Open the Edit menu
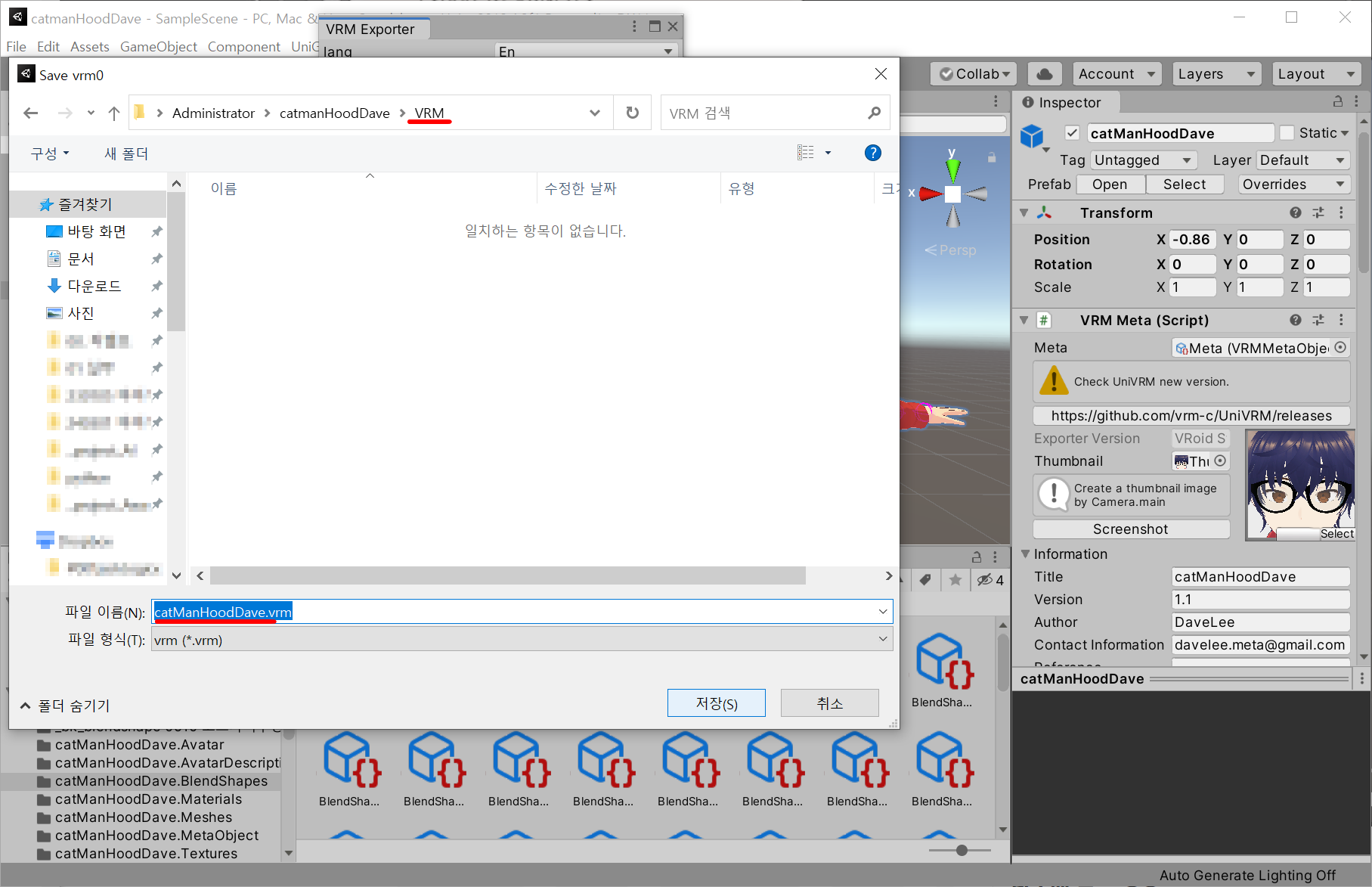 (x=48, y=47)
